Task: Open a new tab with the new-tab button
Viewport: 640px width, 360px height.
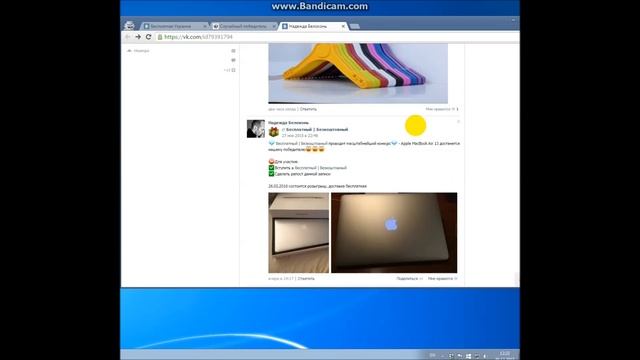Action: (x=355, y=26)
